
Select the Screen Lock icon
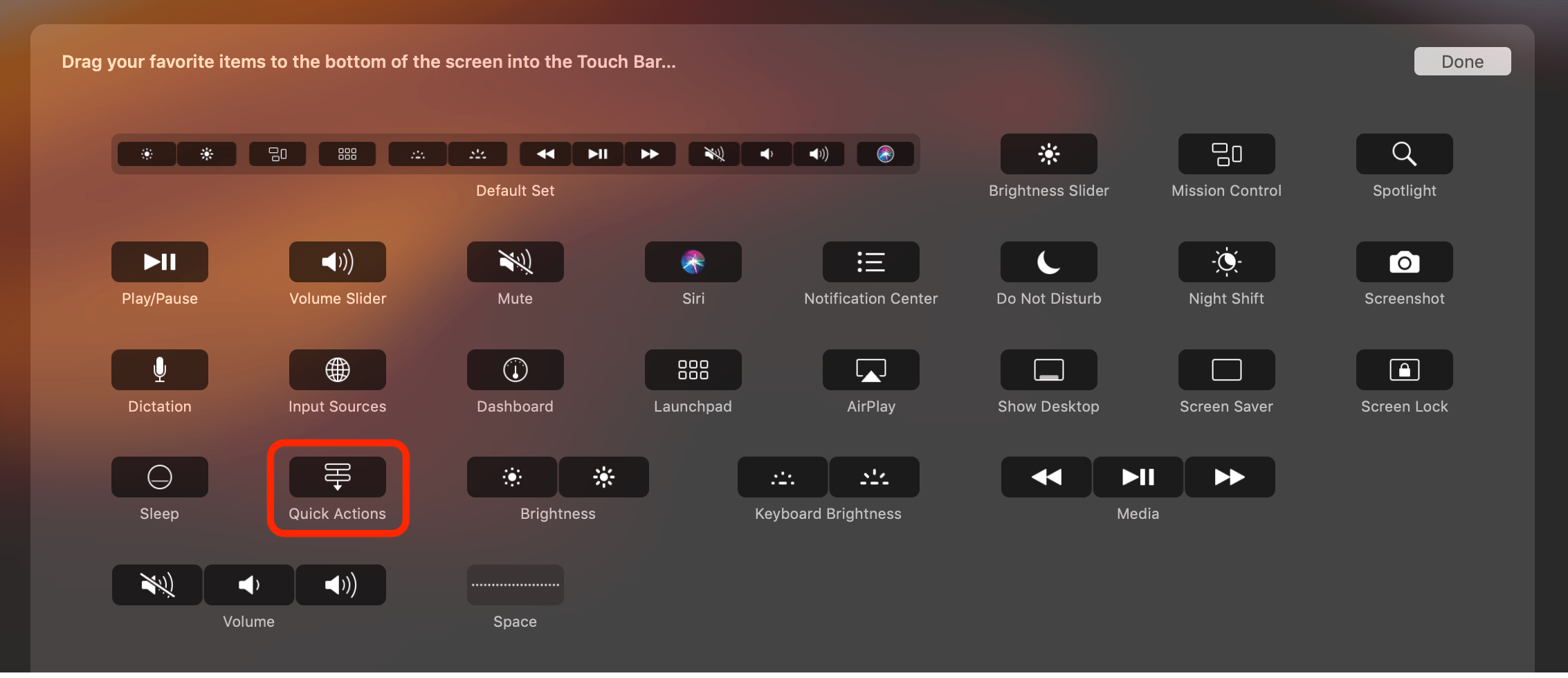coord(1403,369)
